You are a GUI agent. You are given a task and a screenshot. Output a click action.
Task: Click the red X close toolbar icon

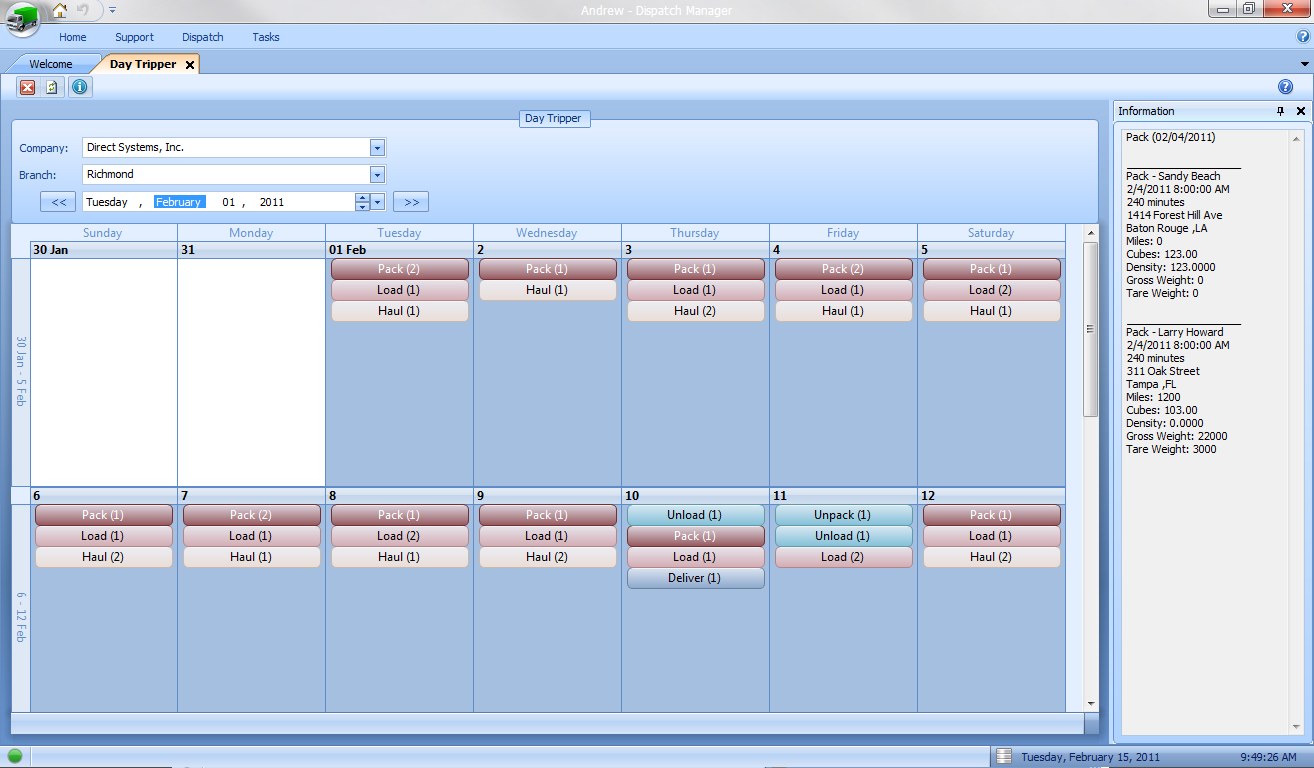(28, 87)
